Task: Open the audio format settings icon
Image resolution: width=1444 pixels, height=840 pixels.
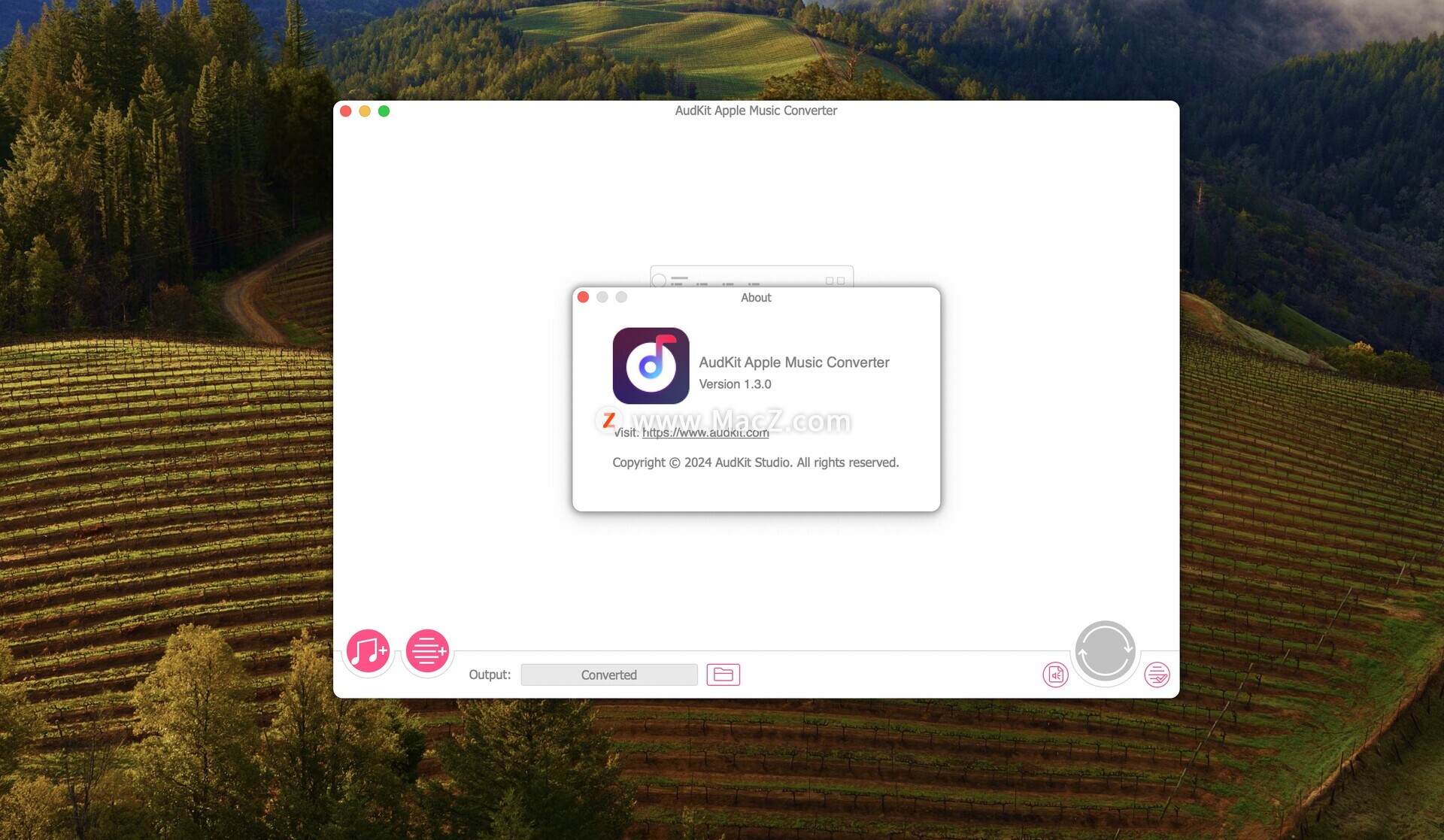Action: point(1055,675)
